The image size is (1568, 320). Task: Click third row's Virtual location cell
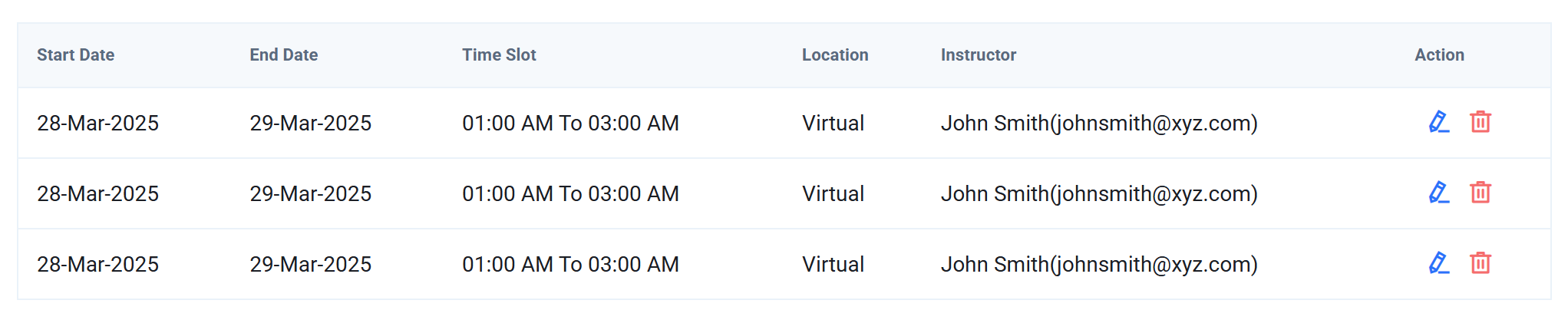pos(833,264)
